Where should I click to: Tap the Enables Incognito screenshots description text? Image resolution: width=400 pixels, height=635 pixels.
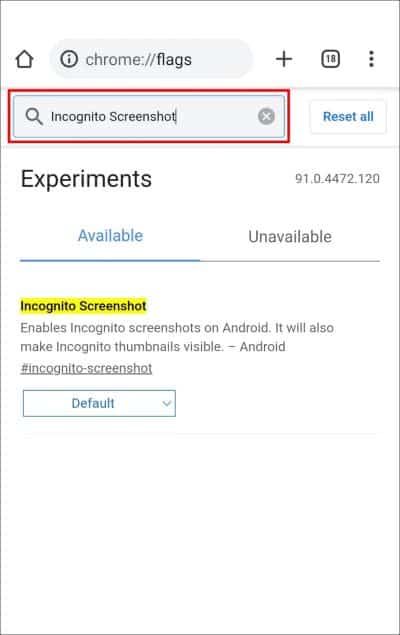click(x=177, y=337)
